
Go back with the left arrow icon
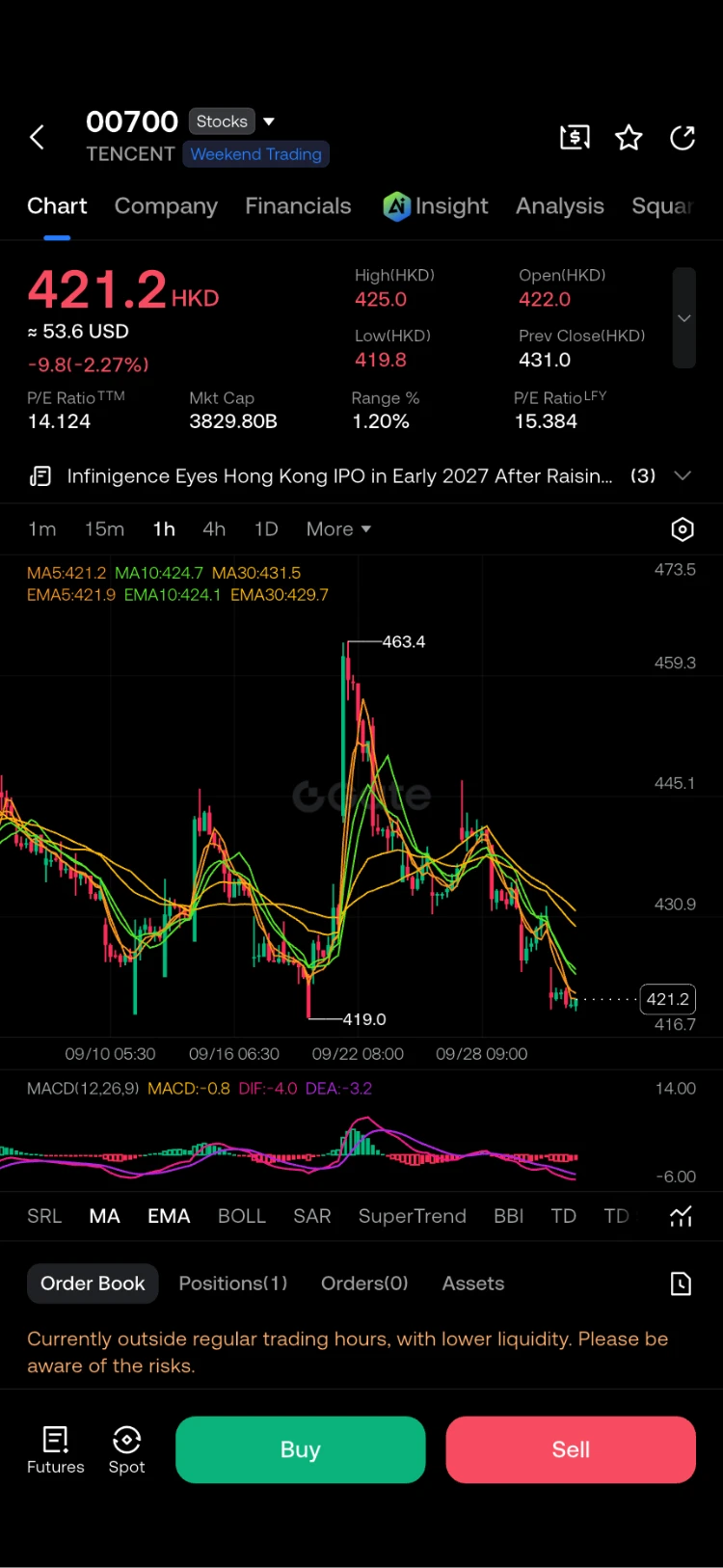(x=37, y=138)
